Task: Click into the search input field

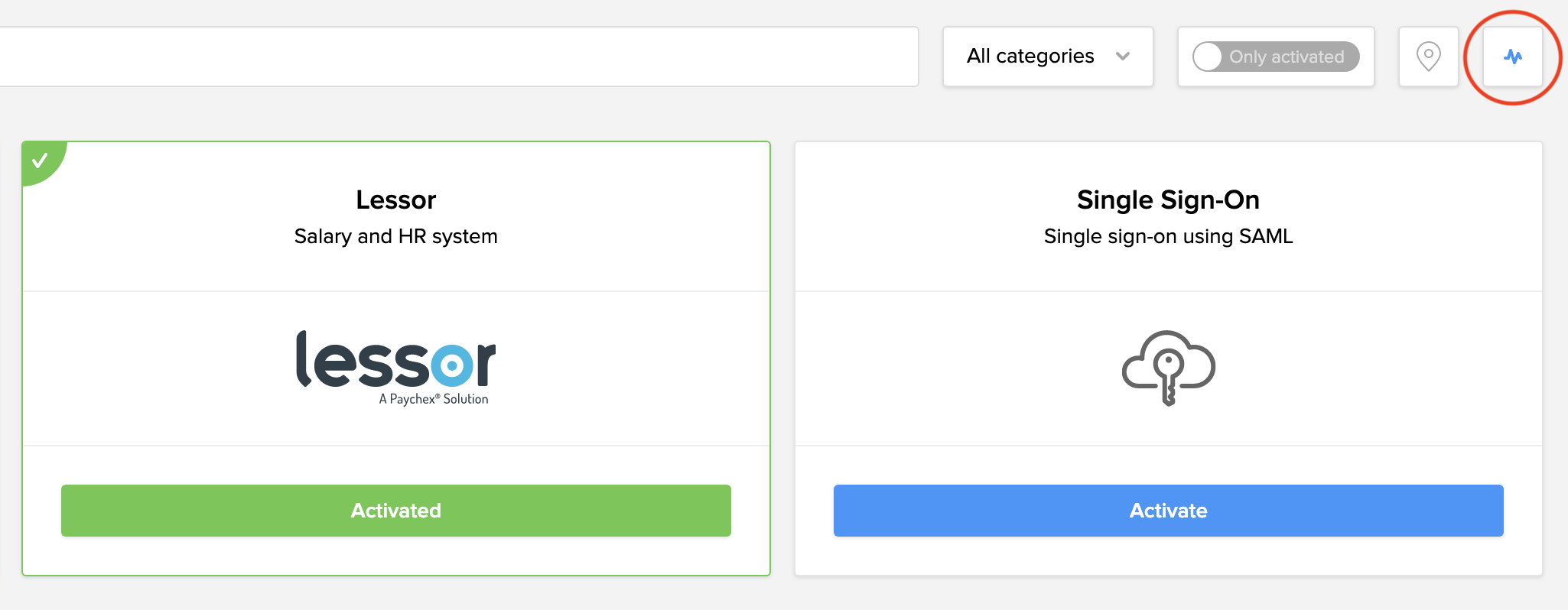Action: point(459,57)
